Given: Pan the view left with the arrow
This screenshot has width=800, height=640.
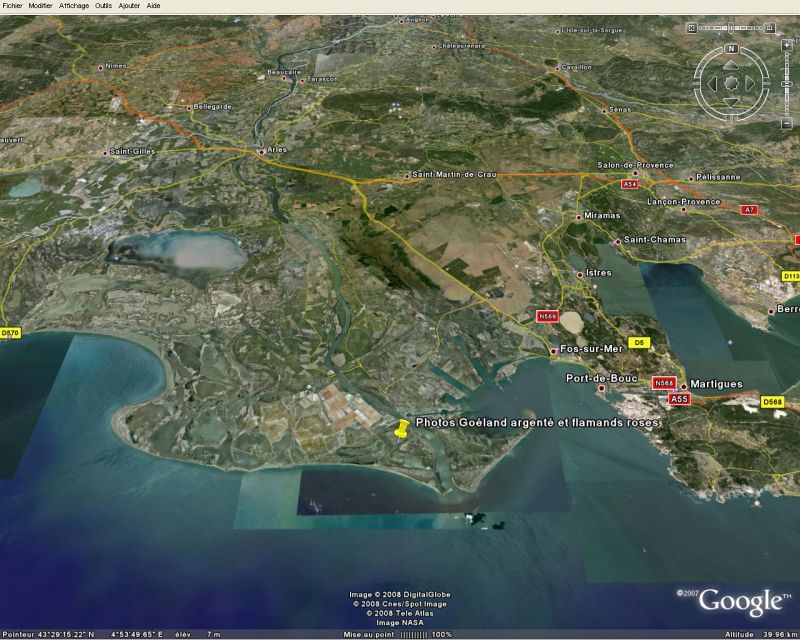Looking at the screenshot, I should click(x=712, y=83).
